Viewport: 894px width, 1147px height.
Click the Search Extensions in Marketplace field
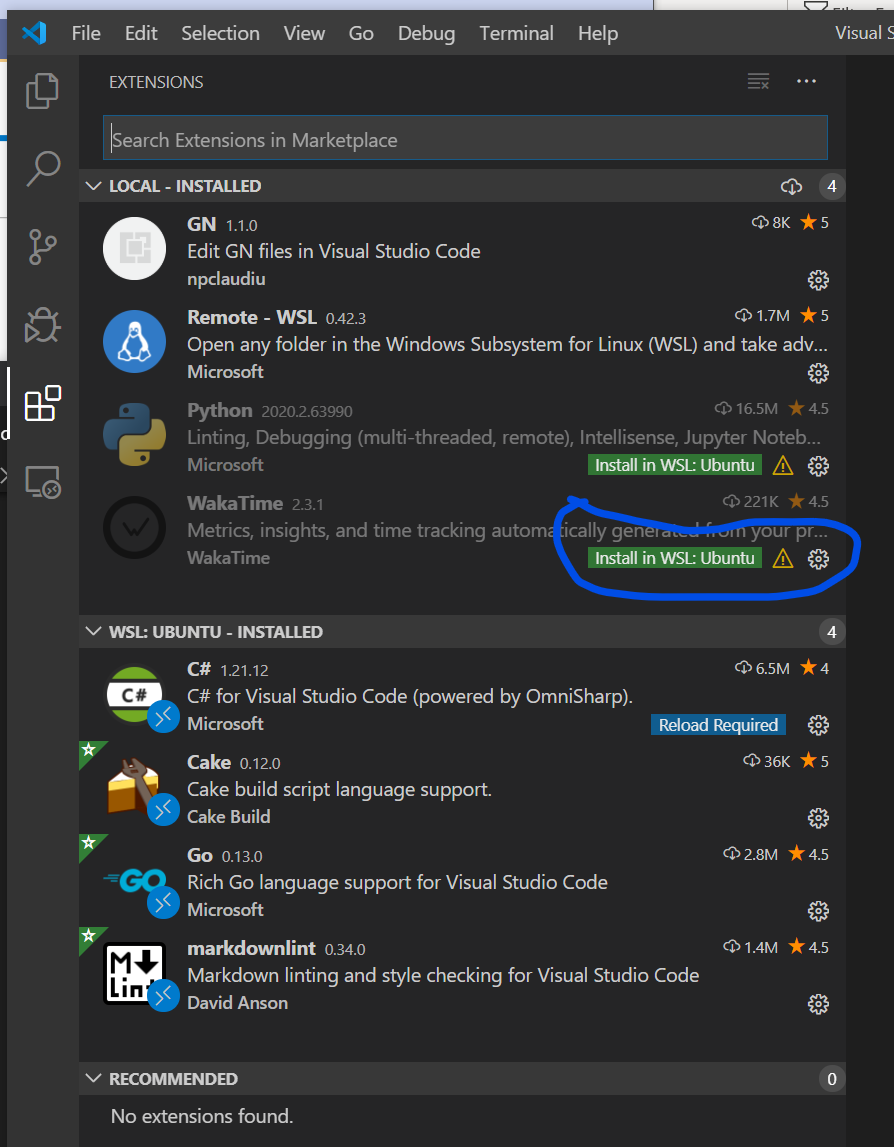click(x=464, y=137)
